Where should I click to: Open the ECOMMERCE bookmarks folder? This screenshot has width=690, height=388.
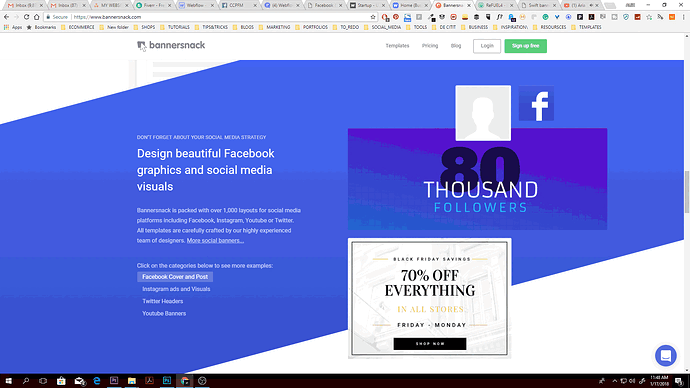(78, 27)
